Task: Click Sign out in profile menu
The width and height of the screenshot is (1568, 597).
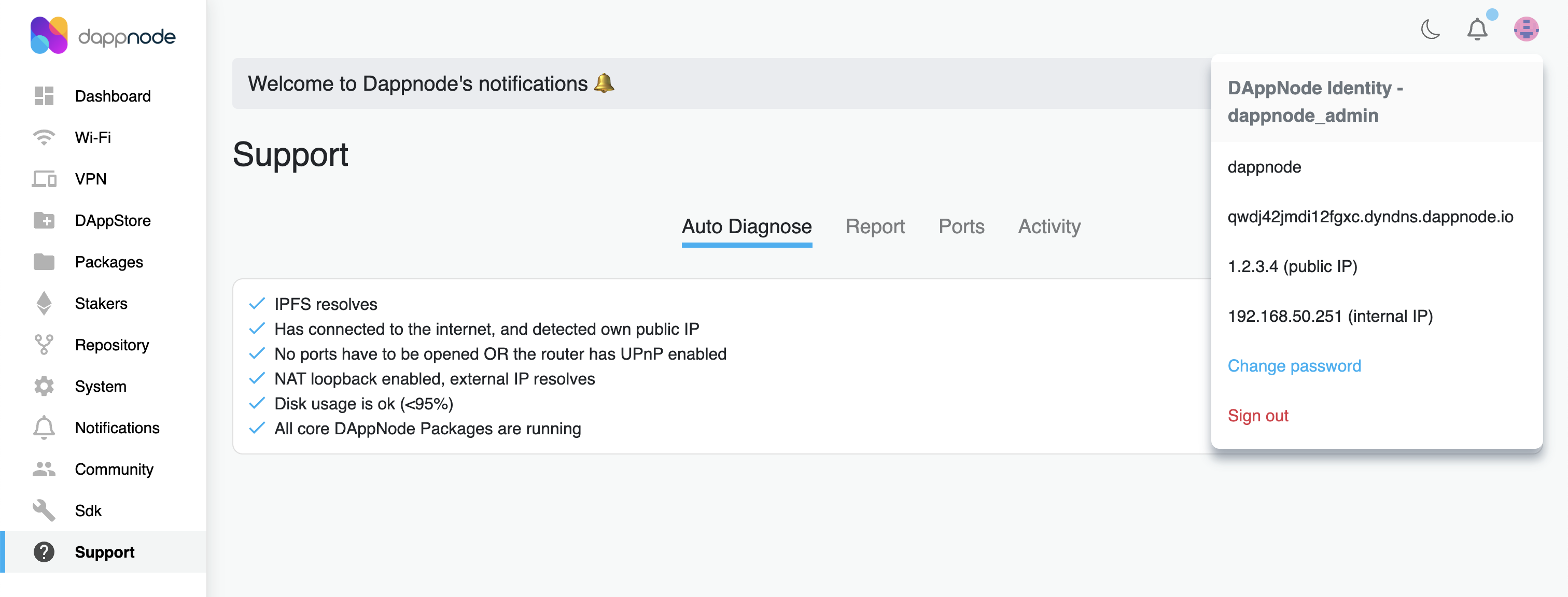Action: click(1257, 416)
